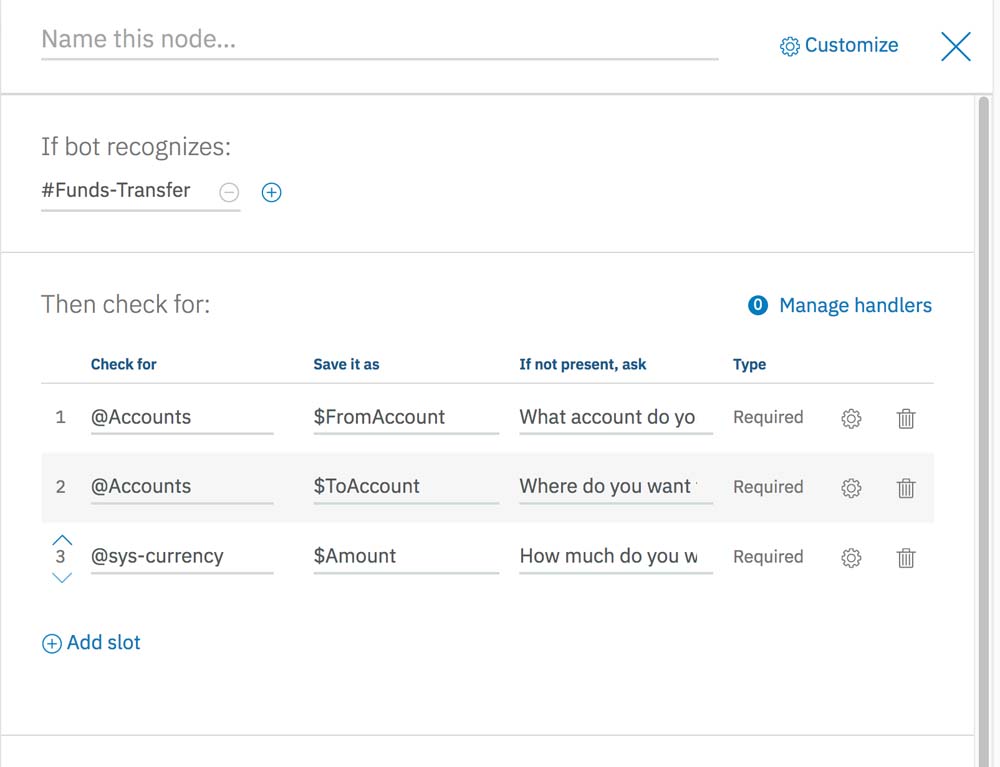Open settings gear for $FromAccount slot

click(x=851, y=419)
